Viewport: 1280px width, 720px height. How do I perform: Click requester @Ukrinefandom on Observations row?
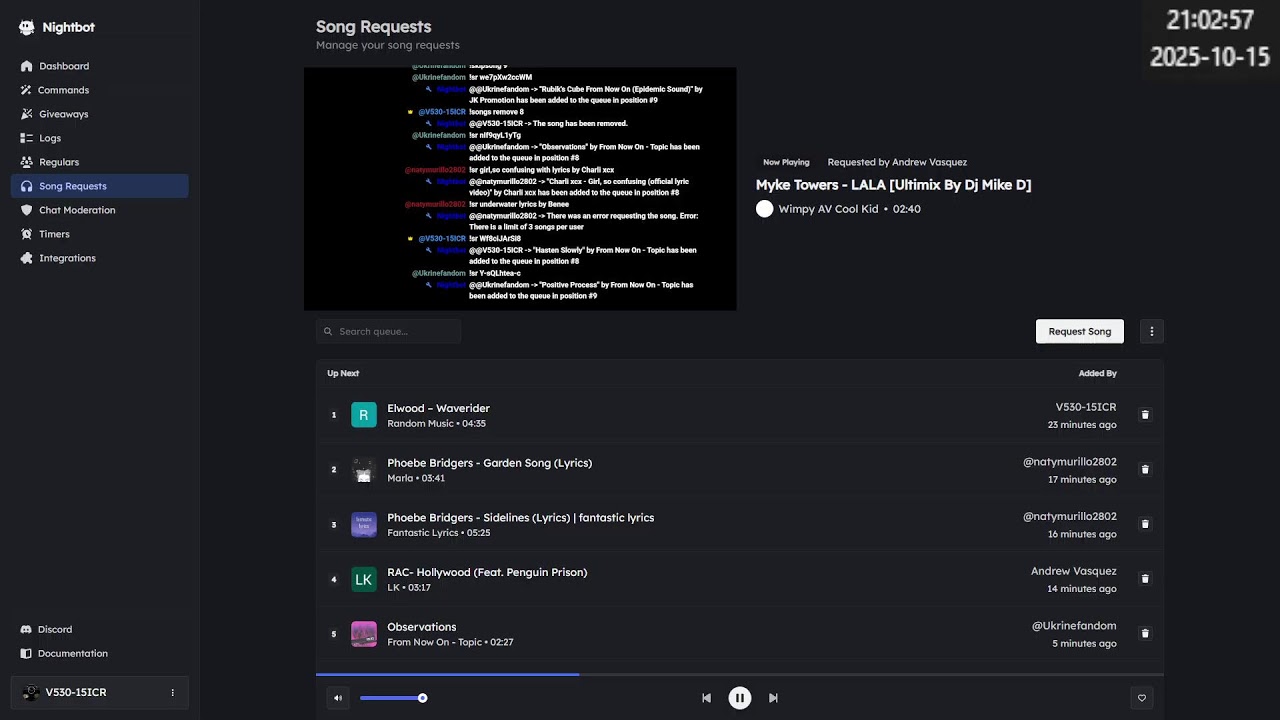click(x=1074, y=626)
